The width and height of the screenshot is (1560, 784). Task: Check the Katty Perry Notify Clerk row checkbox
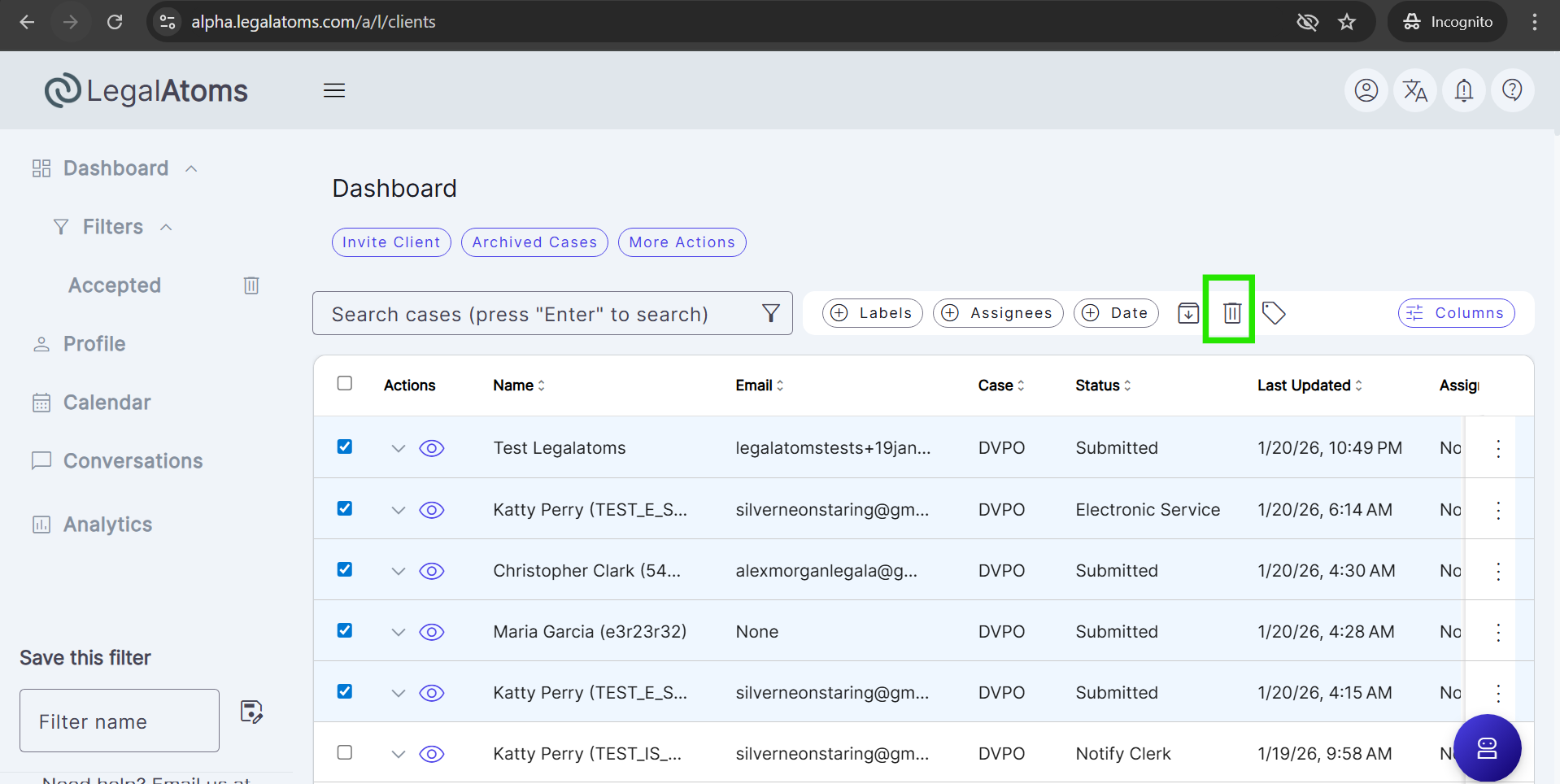click(x=345, y=753)
